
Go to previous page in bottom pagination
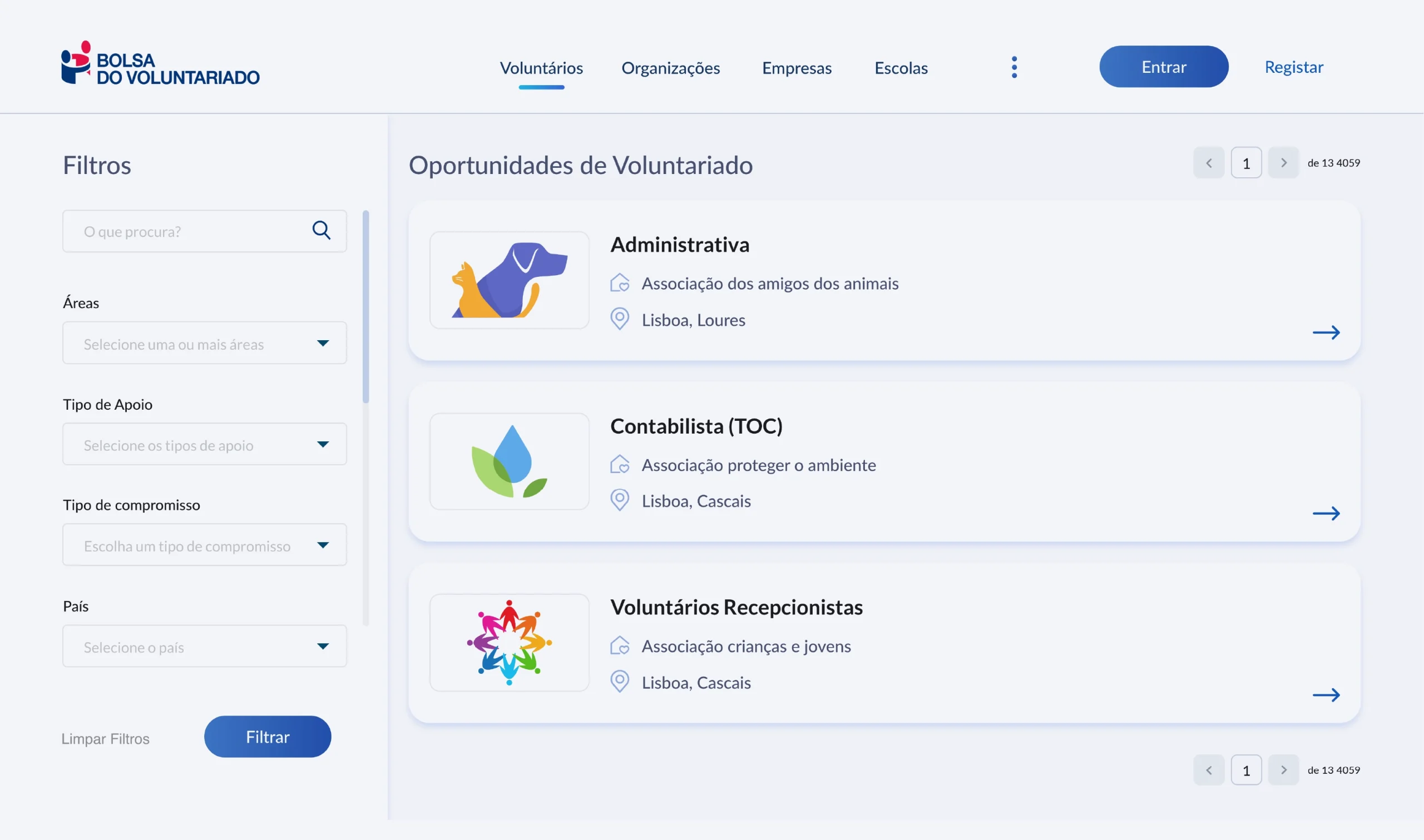point(1208,770)
